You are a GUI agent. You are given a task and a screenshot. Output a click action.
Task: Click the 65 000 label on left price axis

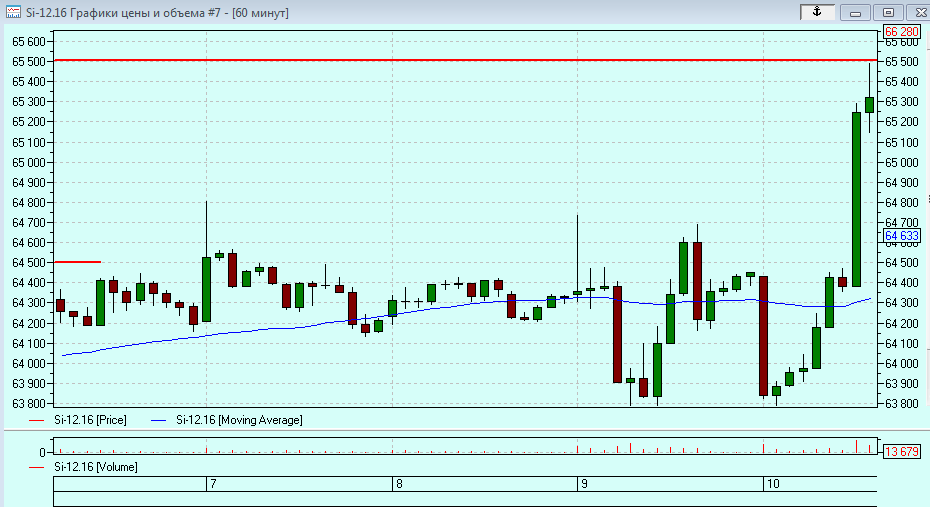tap(28, 162)
